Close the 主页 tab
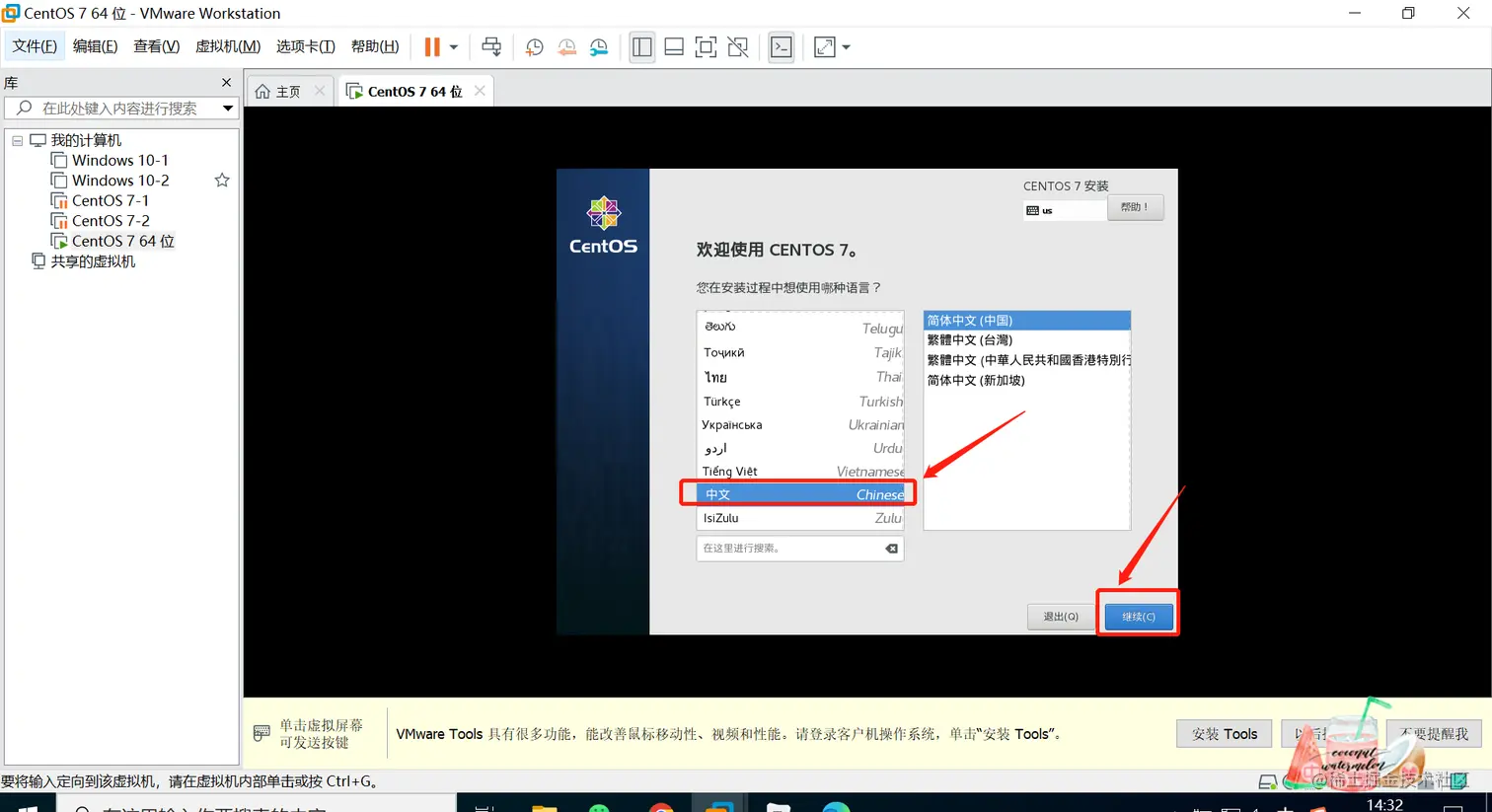This screenshot has width=1492, height=812. click(320, 91)
